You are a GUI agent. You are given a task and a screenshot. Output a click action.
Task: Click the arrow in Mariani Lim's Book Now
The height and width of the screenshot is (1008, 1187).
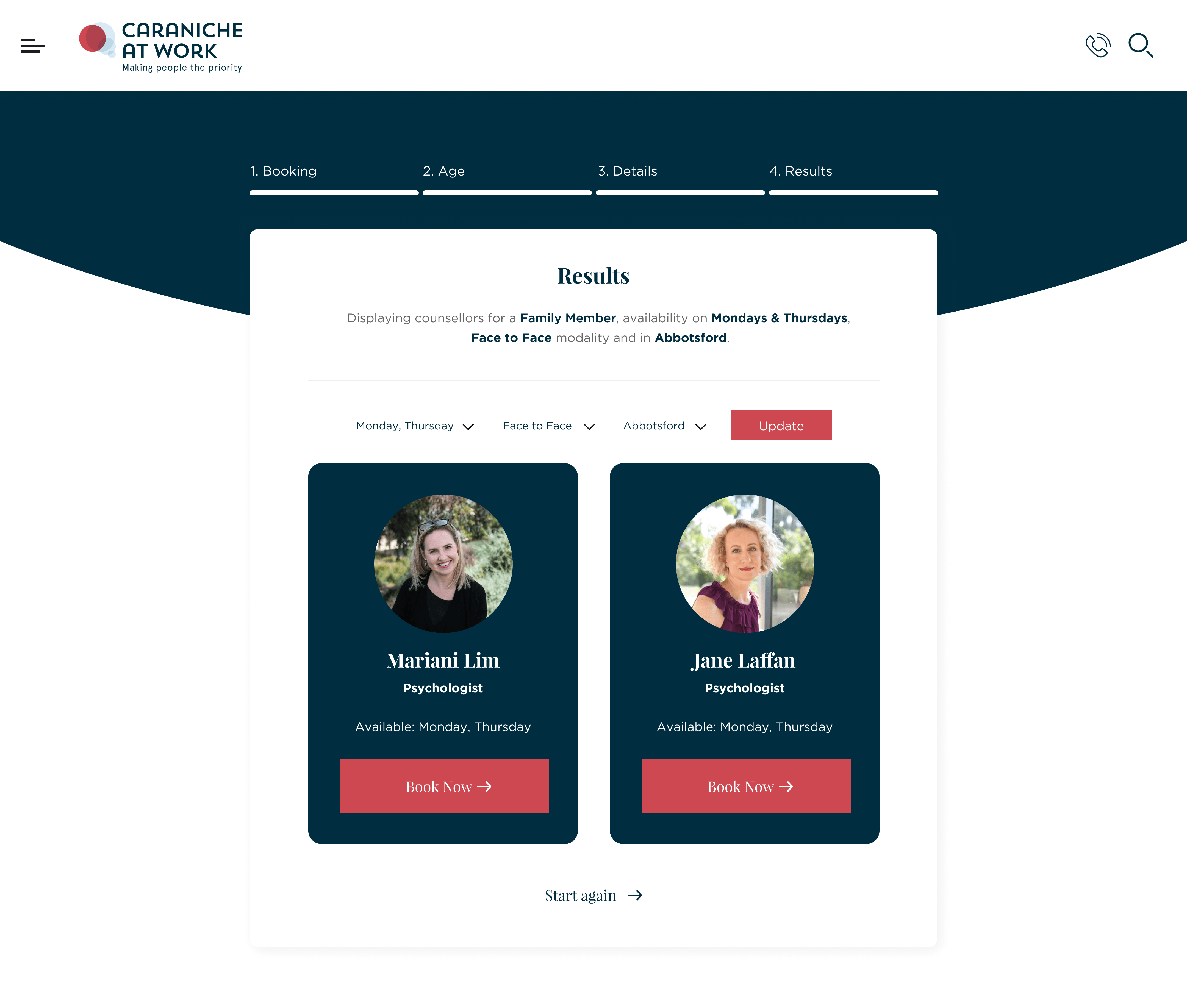coord(485,787)
